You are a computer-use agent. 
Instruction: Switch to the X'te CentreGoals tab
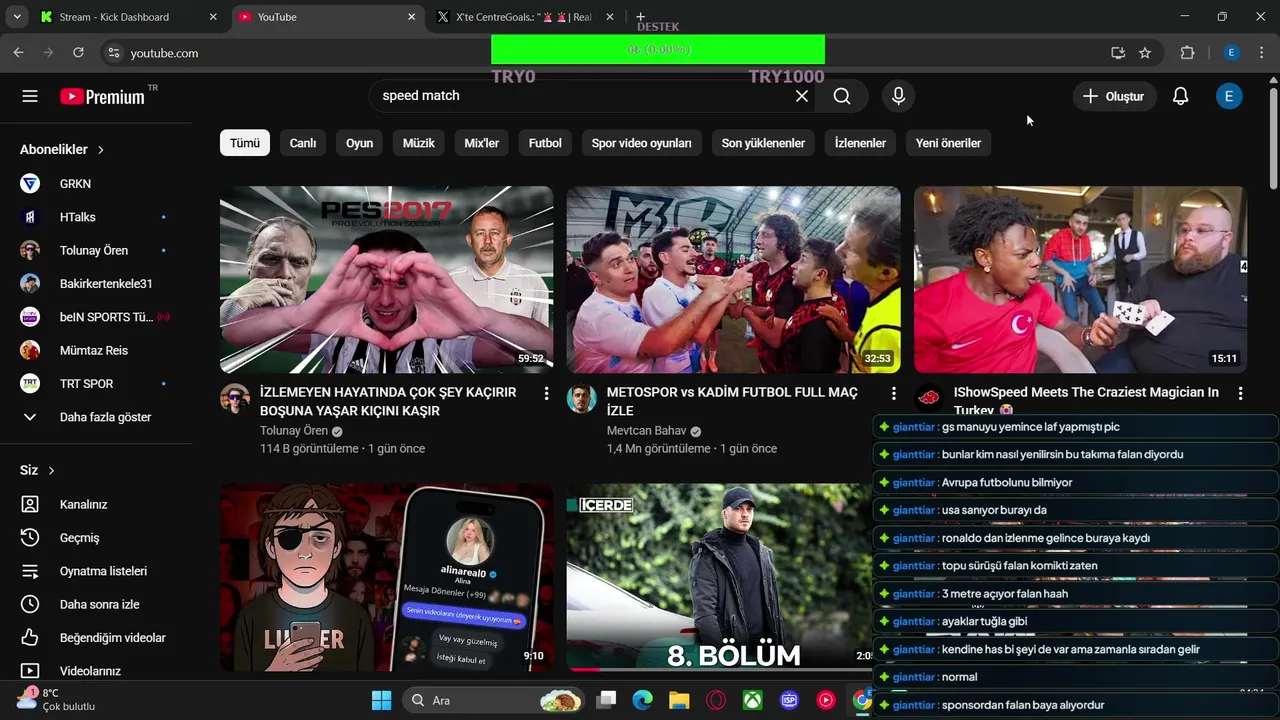pyautogui.click(x=524, y=17)
